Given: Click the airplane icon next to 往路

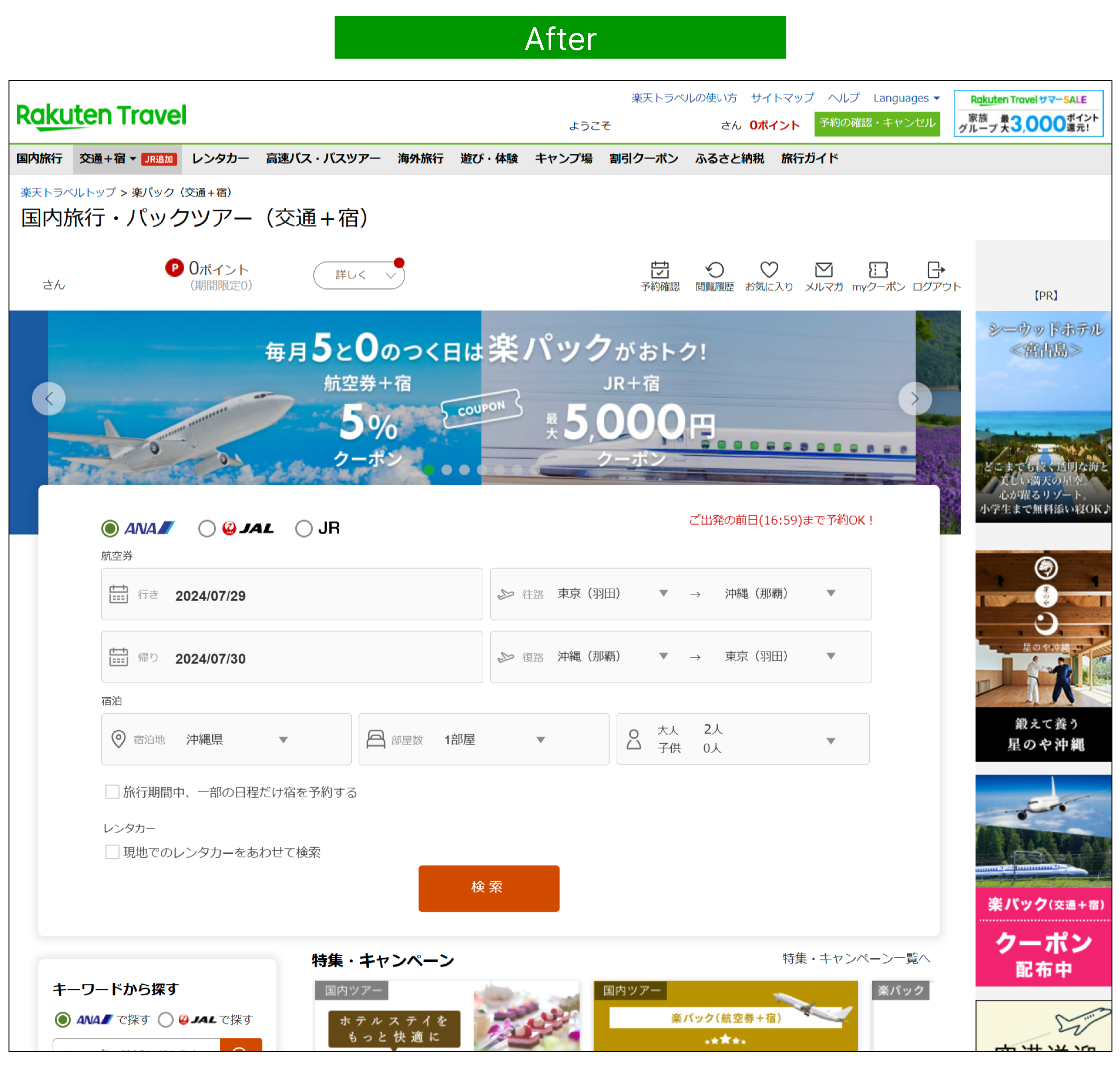Looking at the screenshot, I should 506,594.
